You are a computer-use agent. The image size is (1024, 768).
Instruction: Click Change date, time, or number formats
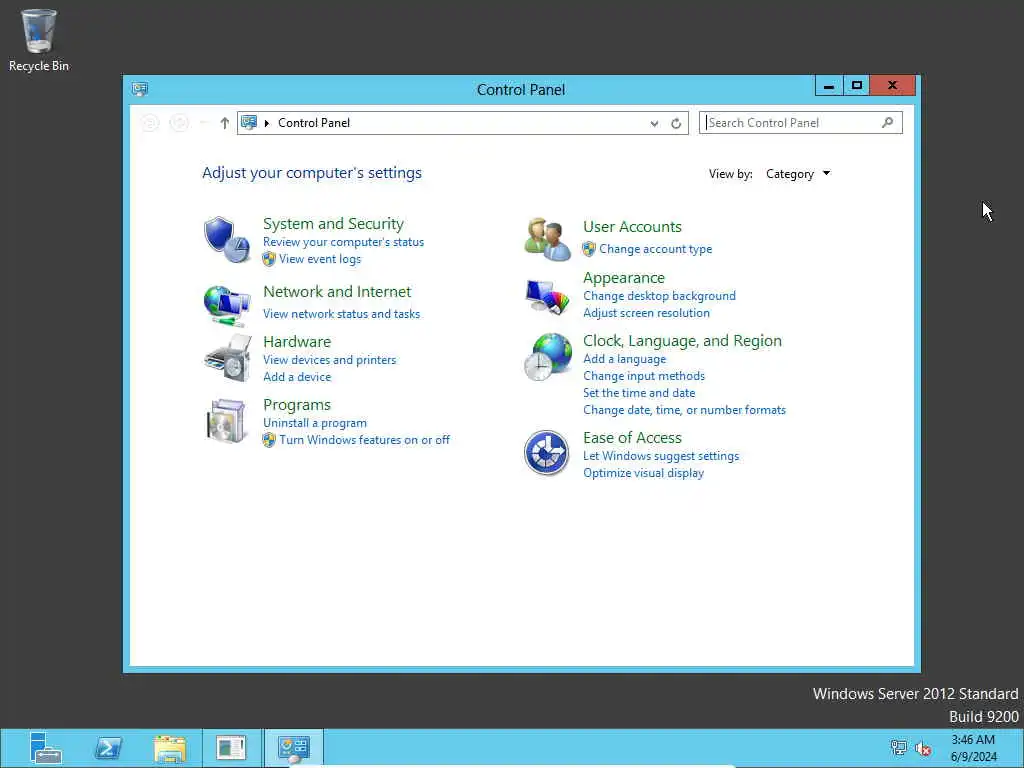(684, 409)
